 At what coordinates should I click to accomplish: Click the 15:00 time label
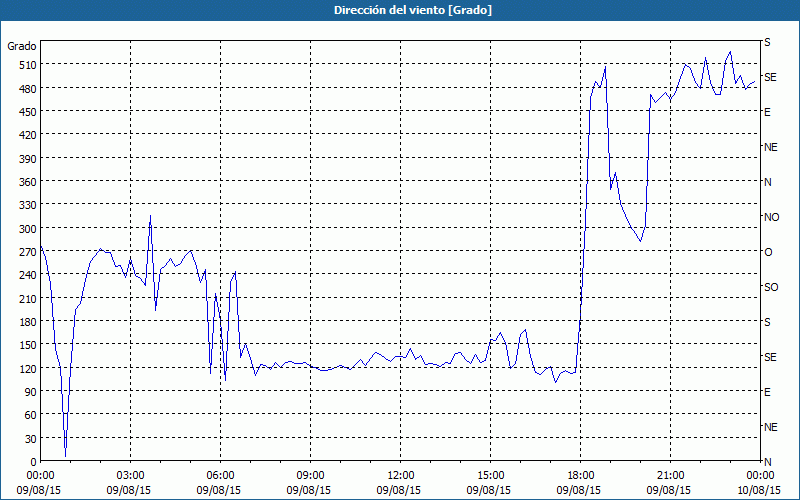click(x=490, y=476)
